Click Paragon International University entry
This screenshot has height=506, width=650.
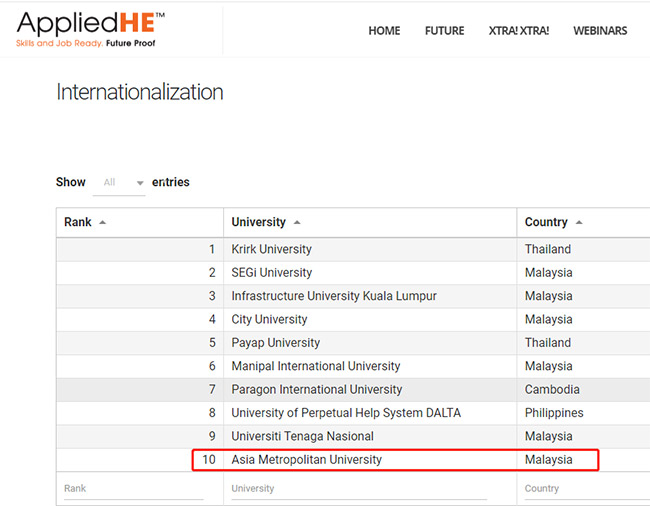317,390
